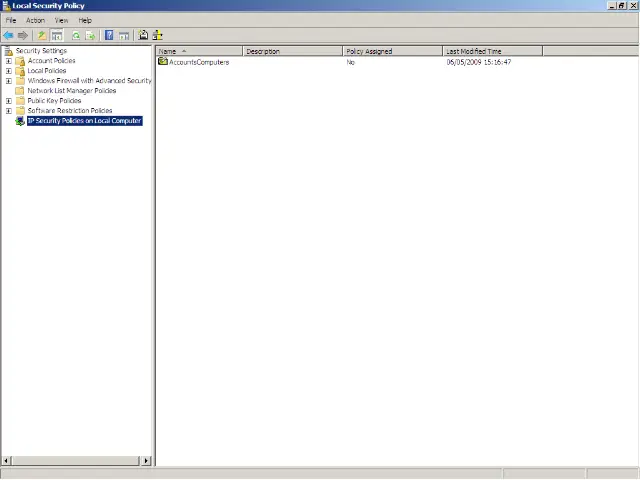Select Network List Manager Policies
This screenshot has width=640, height=480.
pyautogui.click(x=71, y=91)
